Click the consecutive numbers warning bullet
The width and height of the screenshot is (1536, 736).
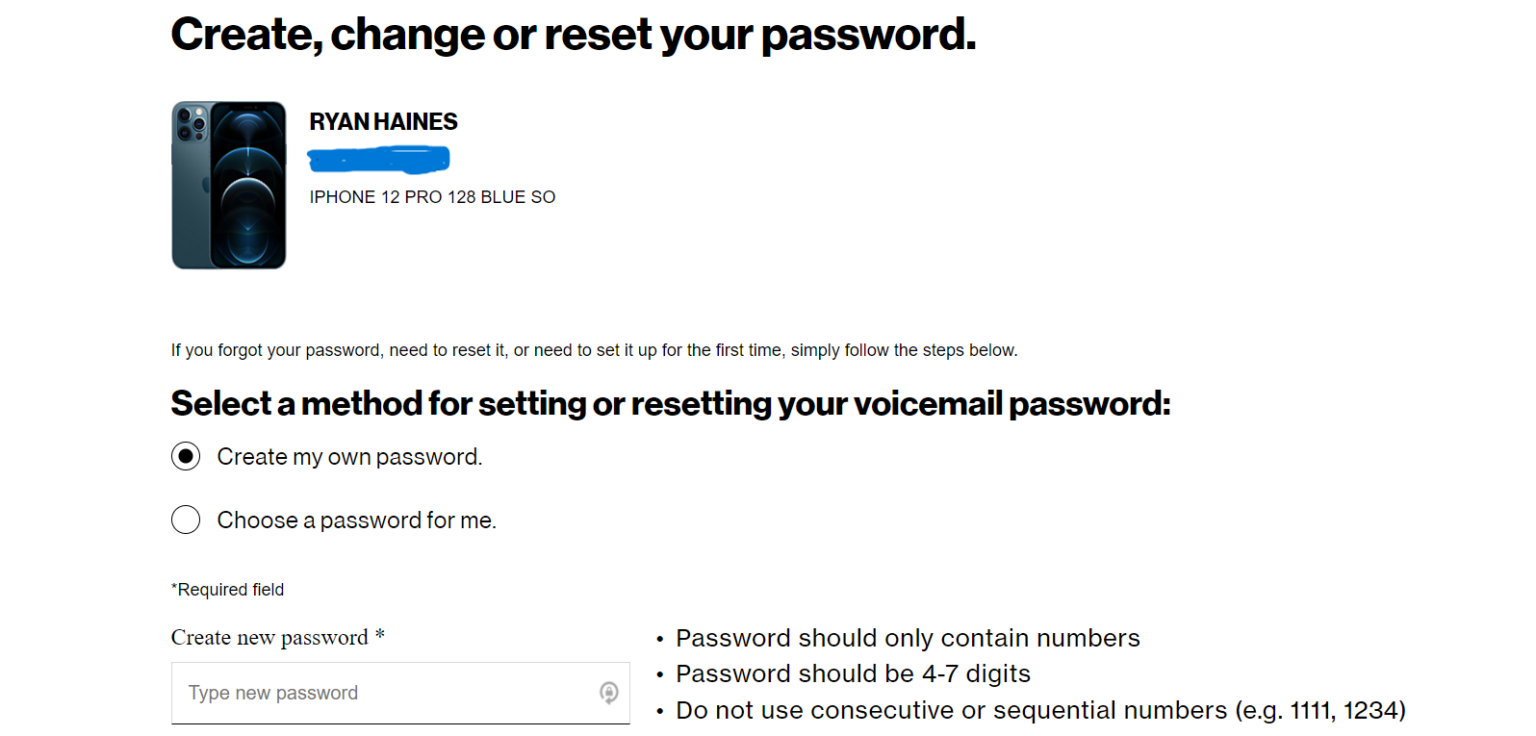click(1040, 709)
